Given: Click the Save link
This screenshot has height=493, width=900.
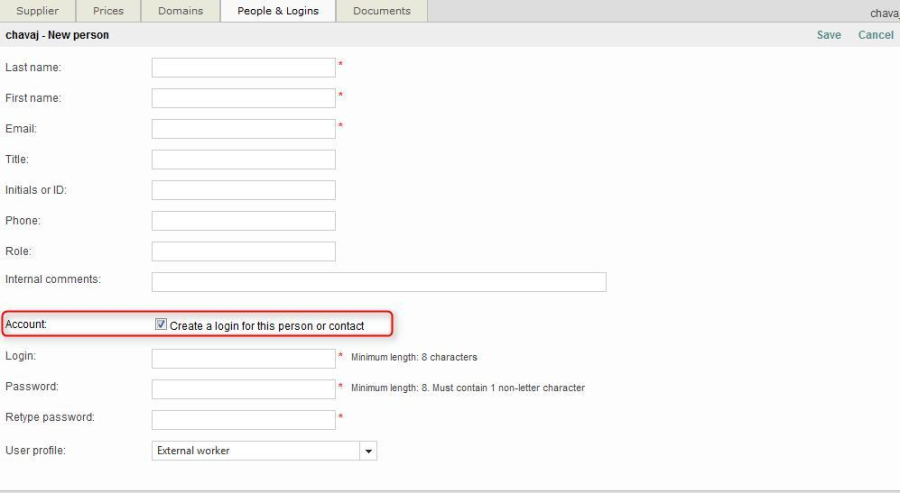Looking at the screenshot, I should pos(828,35).
